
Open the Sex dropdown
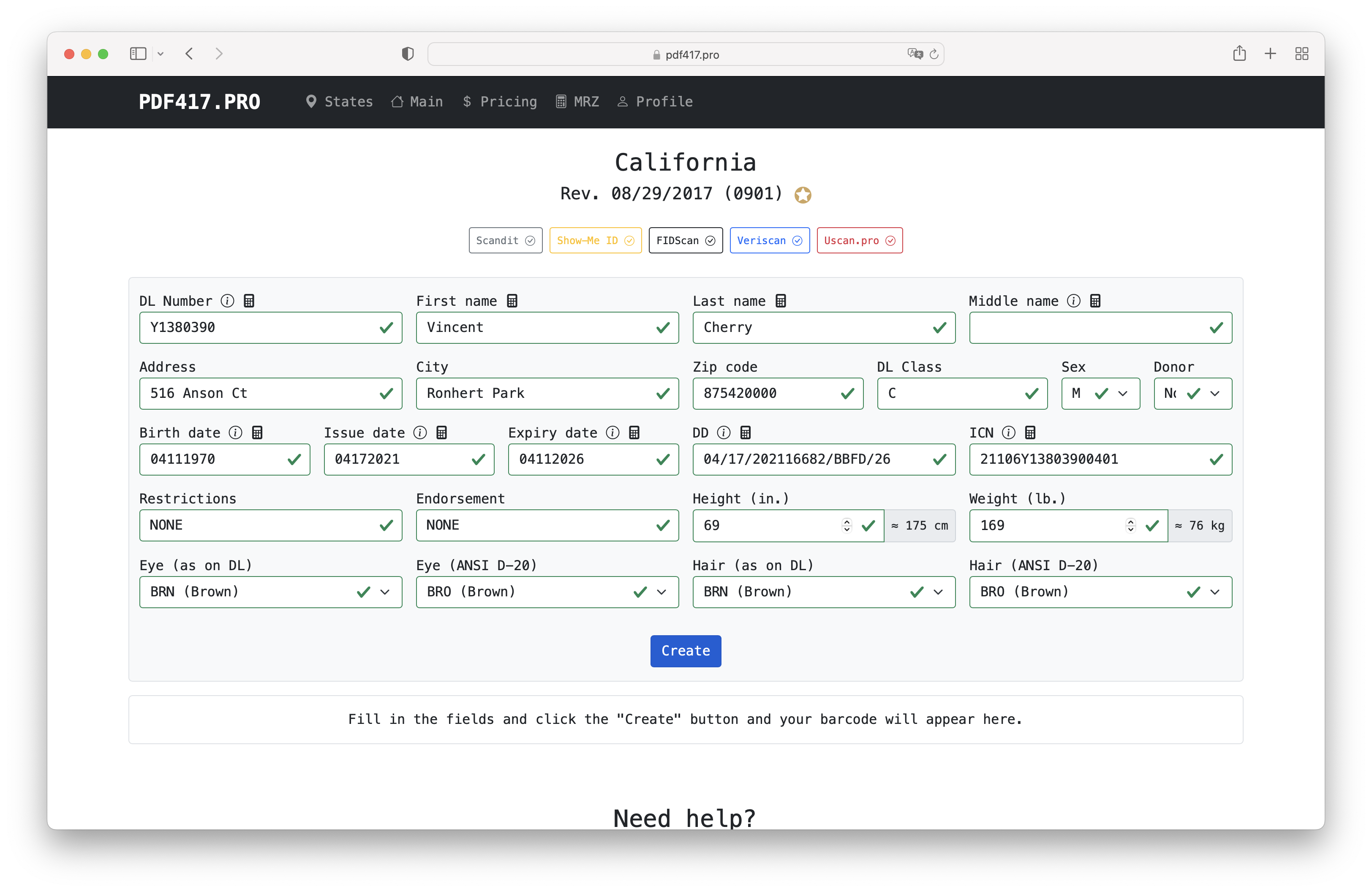click(1100, 394)
